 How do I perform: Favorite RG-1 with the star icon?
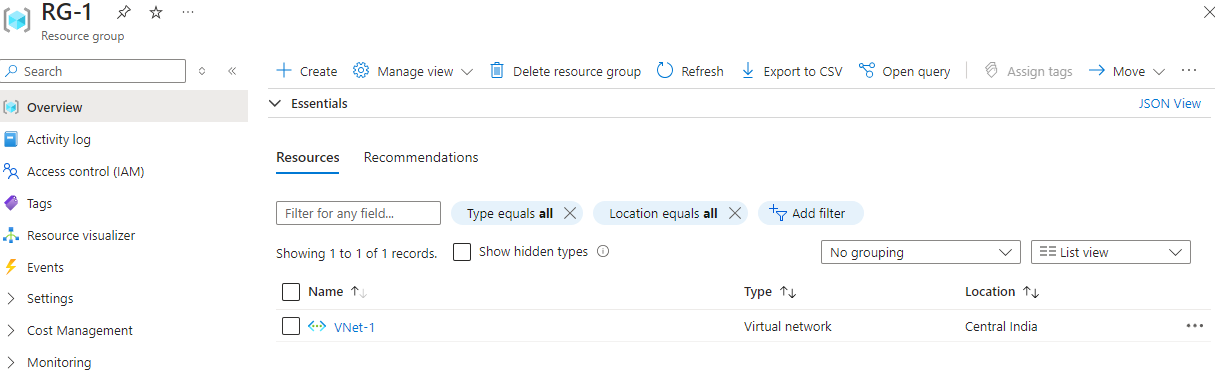[155, 13]
